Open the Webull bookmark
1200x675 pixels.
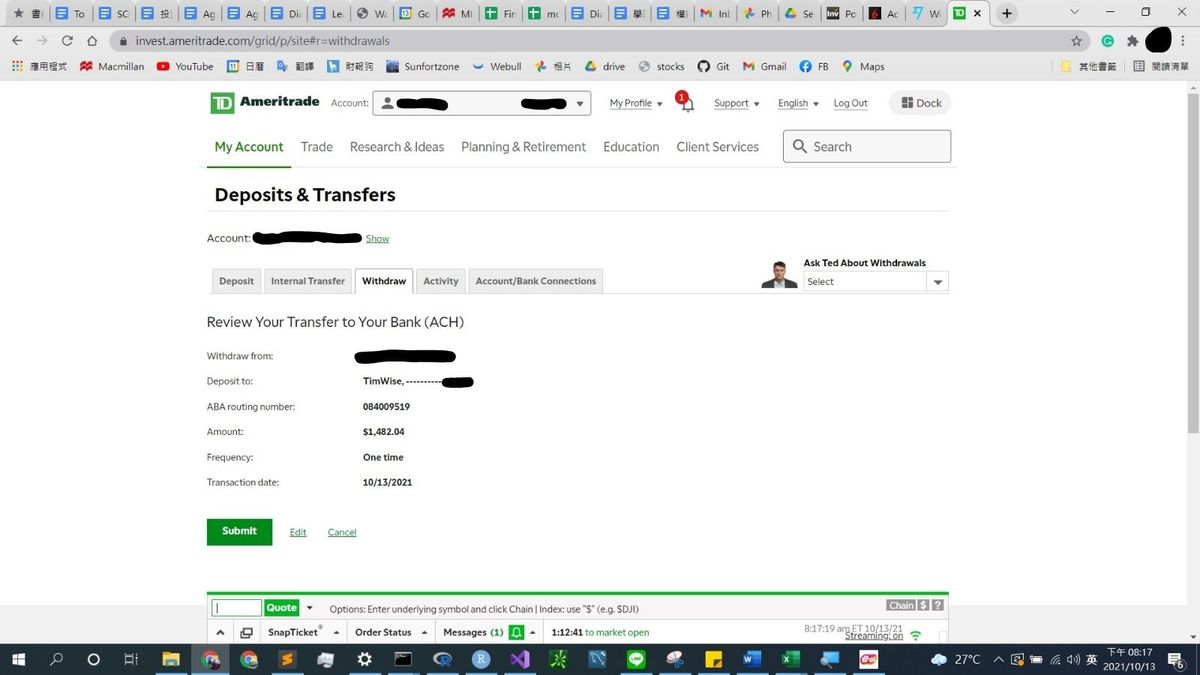tap(497, 66)
